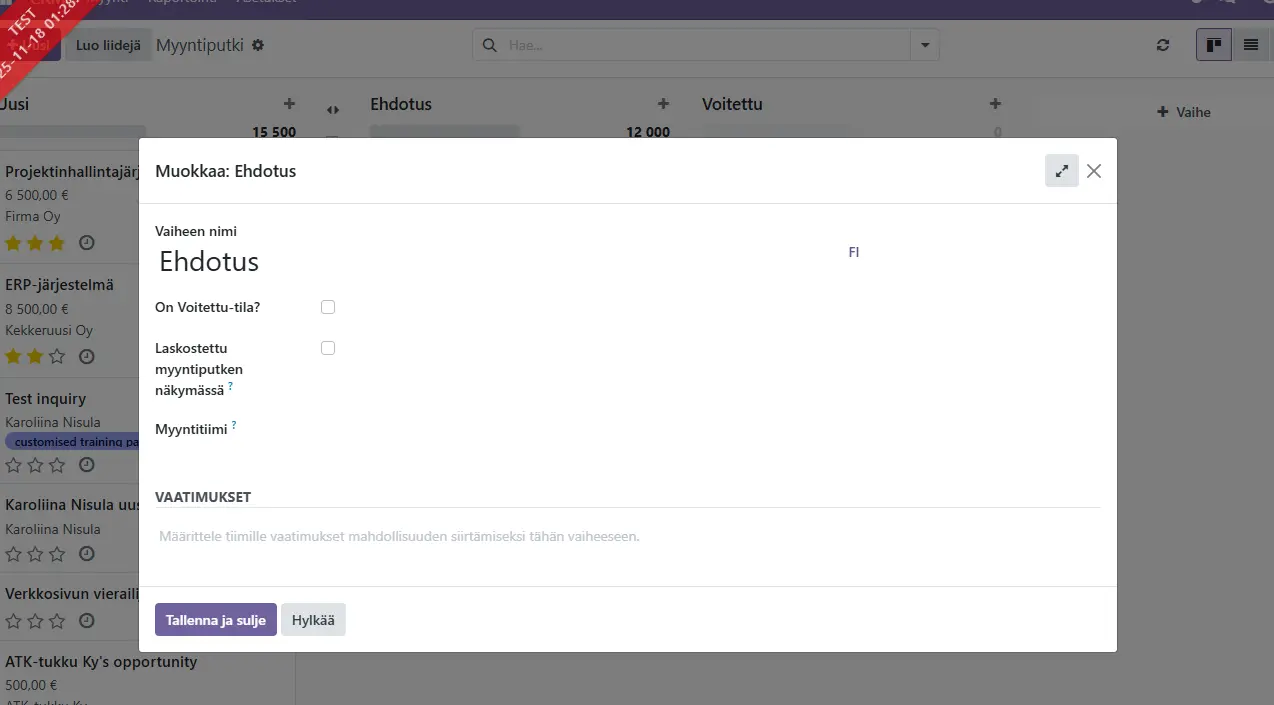Add a new card in the Voitettu column

click(x=995, y=104)
